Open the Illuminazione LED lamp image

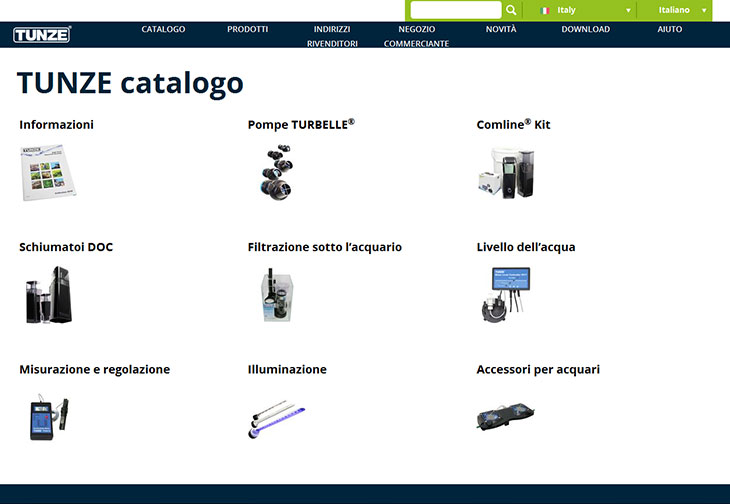277,418
